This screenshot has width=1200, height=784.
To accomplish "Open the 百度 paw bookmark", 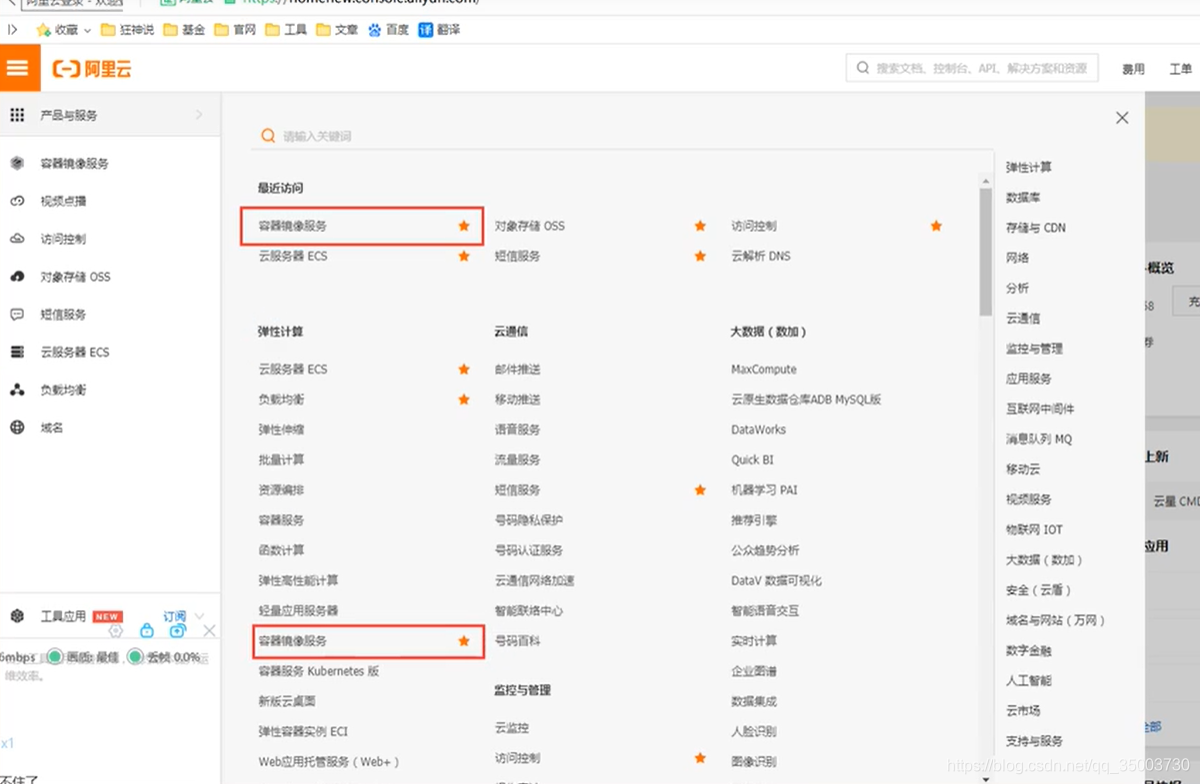I will (389, 30).
